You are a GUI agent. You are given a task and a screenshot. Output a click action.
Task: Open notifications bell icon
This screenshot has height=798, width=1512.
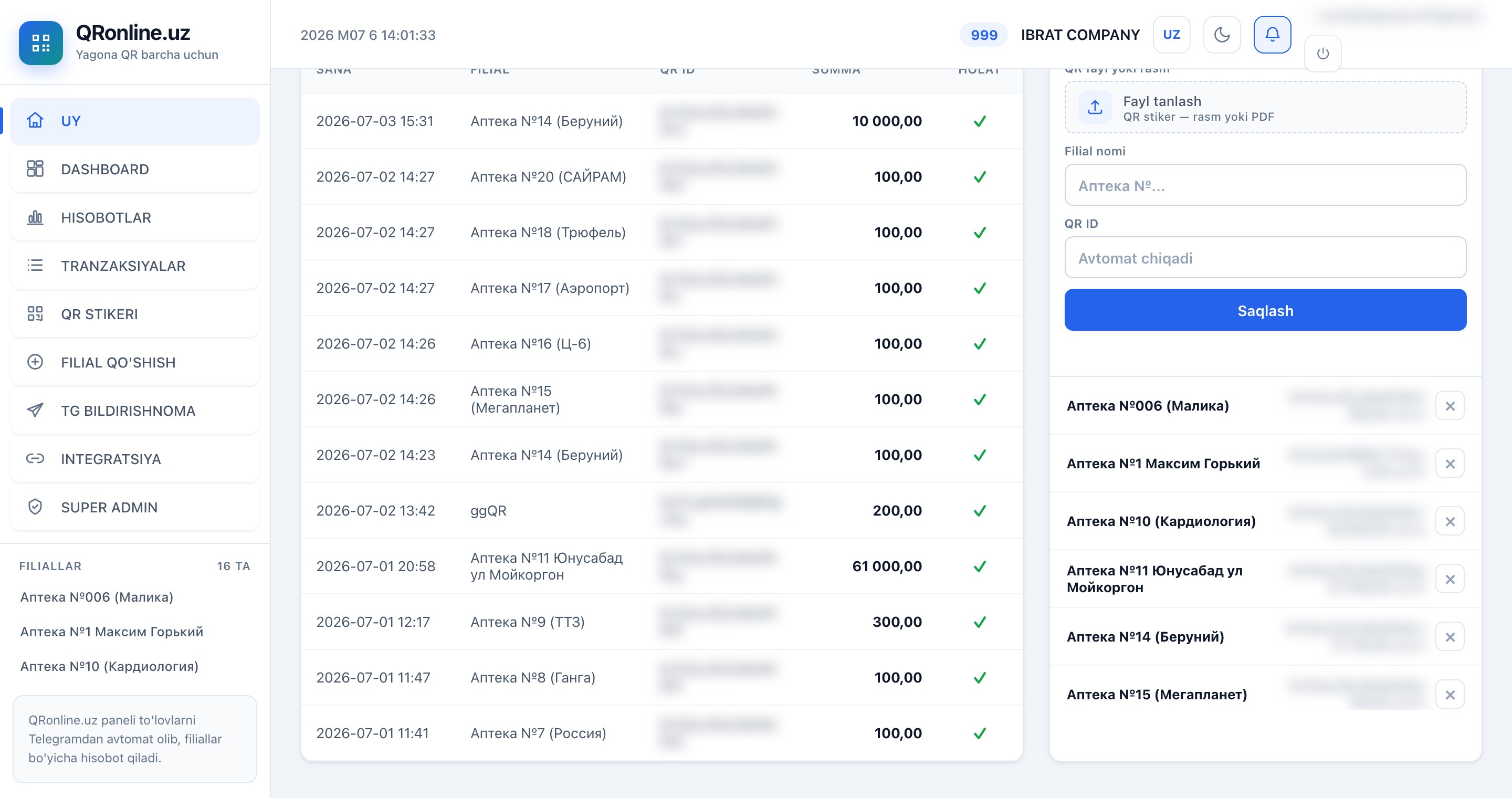click(x=1272, y=35)
